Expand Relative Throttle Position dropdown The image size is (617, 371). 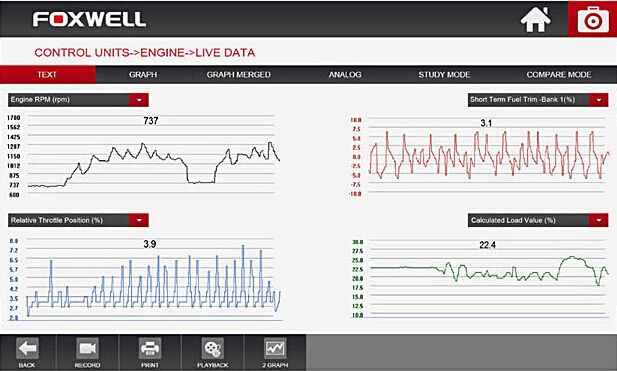click(x=139, y=220)
